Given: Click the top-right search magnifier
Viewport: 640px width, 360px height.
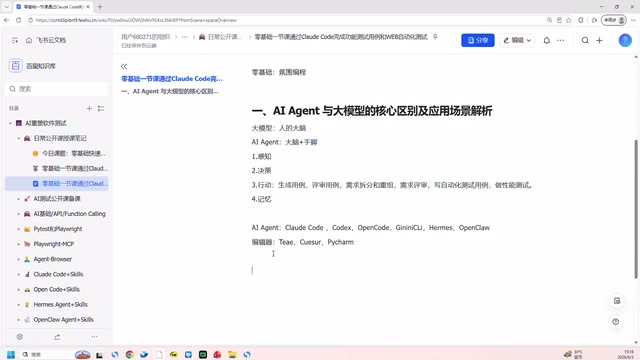Looking at the screenshot, I should point(585,40).
